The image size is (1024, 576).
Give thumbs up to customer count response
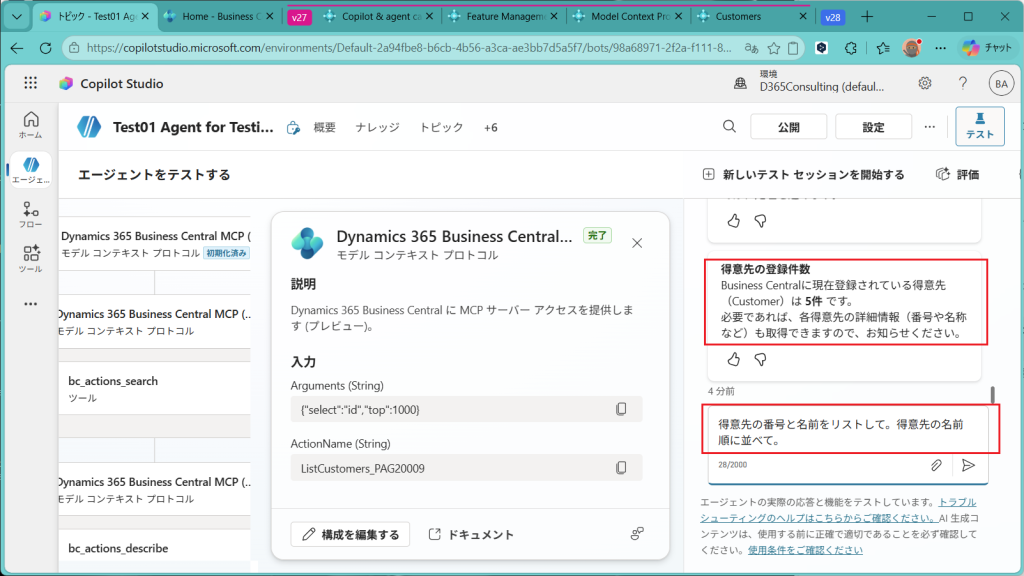pos(733,359)
